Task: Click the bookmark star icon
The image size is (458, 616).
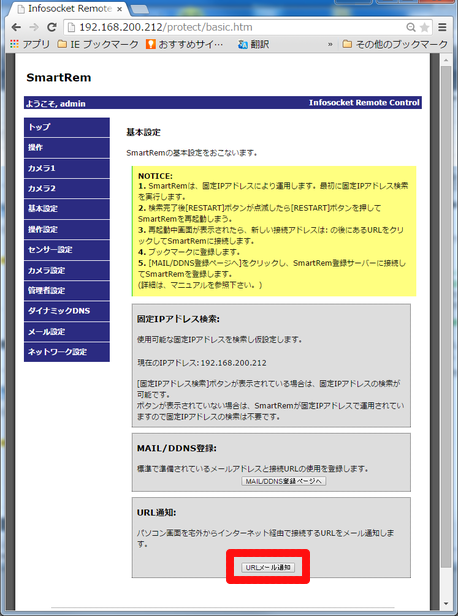Action: tap(424, 27)
